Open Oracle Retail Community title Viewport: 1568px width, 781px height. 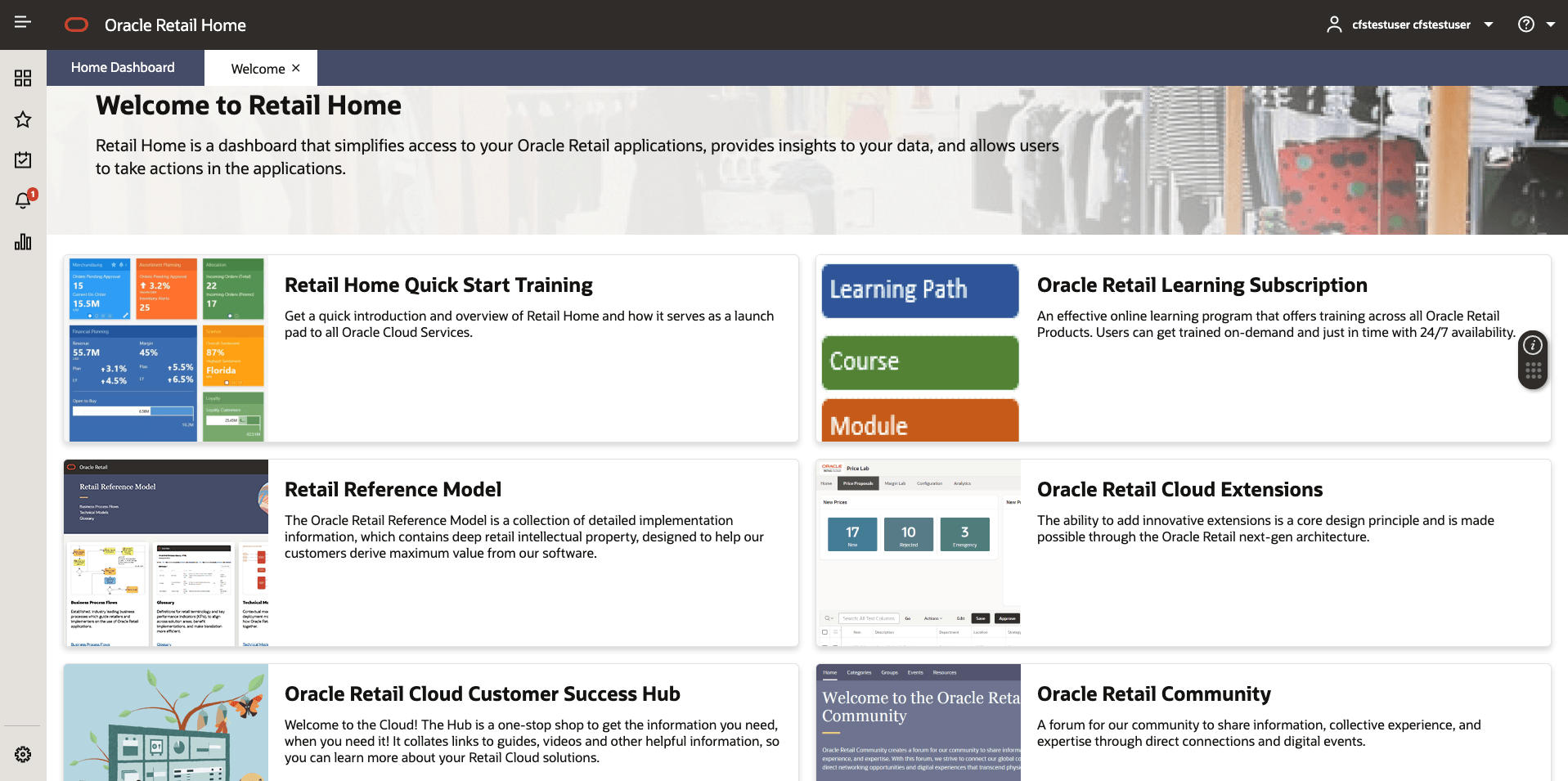[x=1154, y=693]
